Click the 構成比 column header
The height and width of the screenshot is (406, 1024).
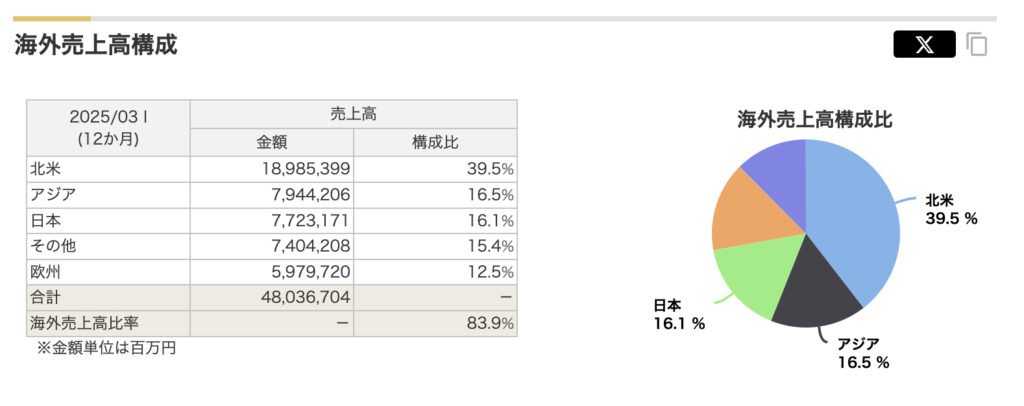tap(435, 142)
